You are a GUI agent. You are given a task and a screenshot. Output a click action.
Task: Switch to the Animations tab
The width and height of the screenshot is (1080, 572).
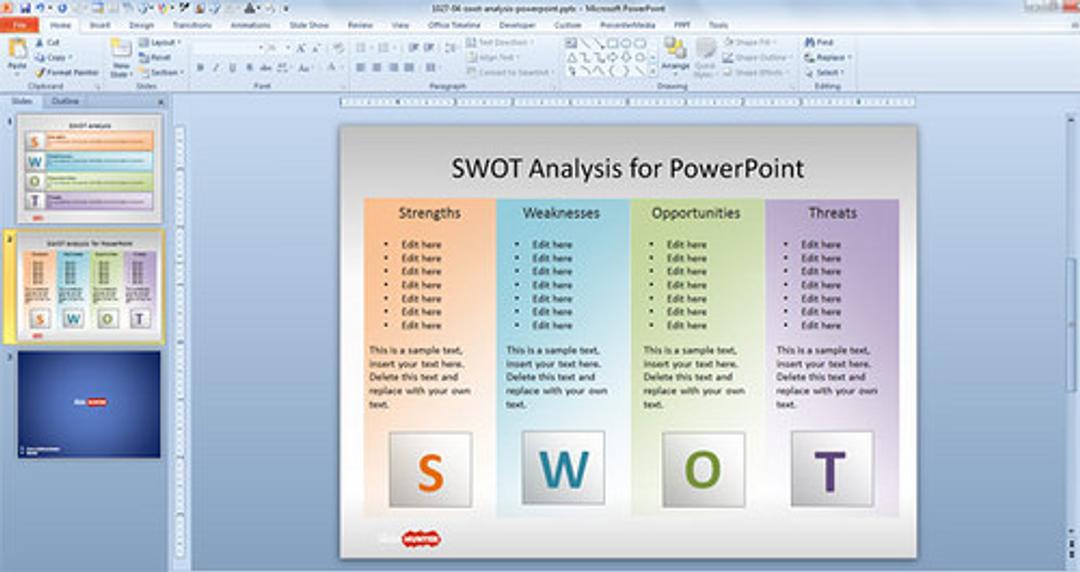[x=251, y=25]
